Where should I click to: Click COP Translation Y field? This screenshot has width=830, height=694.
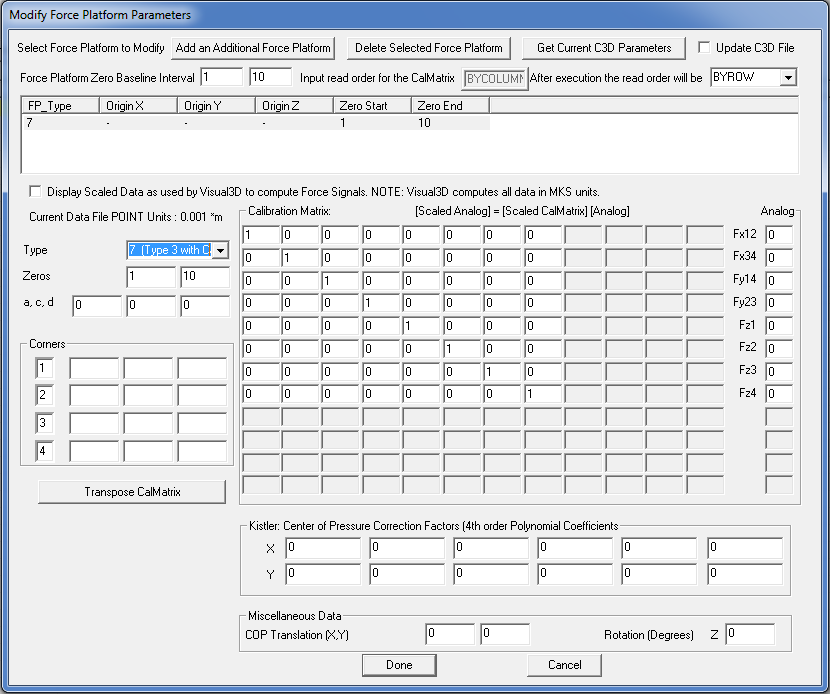(505, 634)
